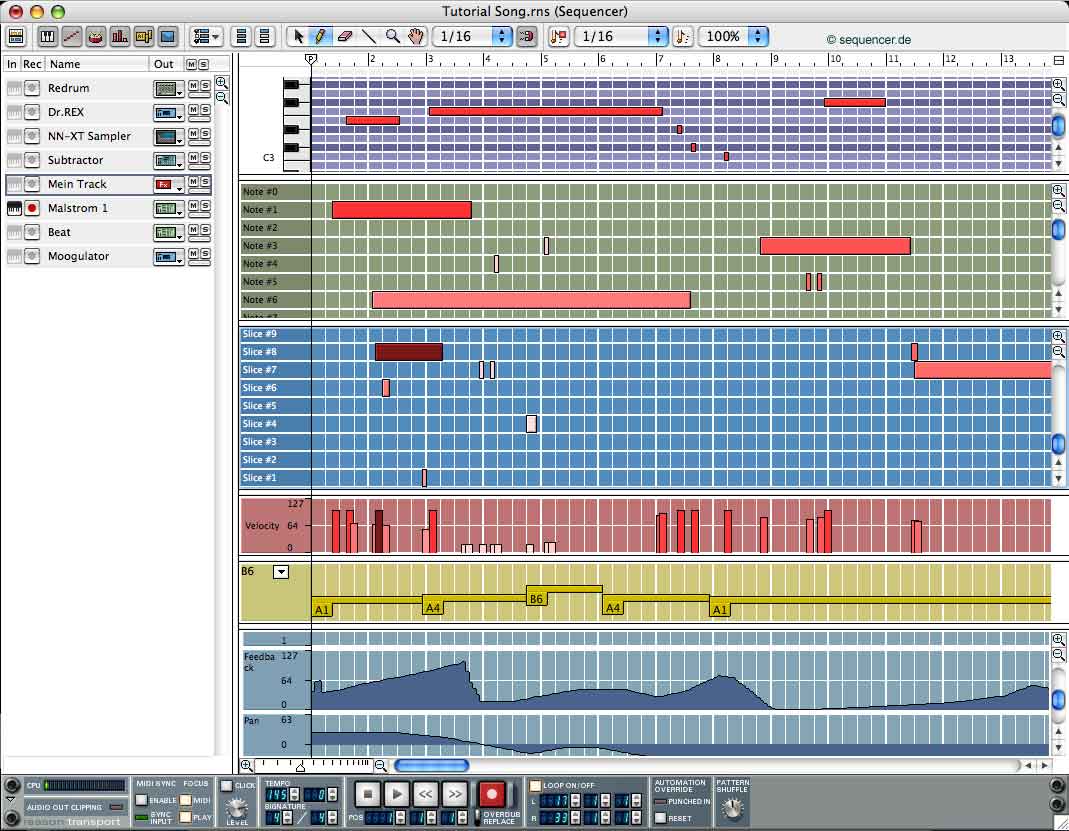Screen dimensions: 1069x831
Task: Select the Selection arrow tool
Action: point(298,36)
